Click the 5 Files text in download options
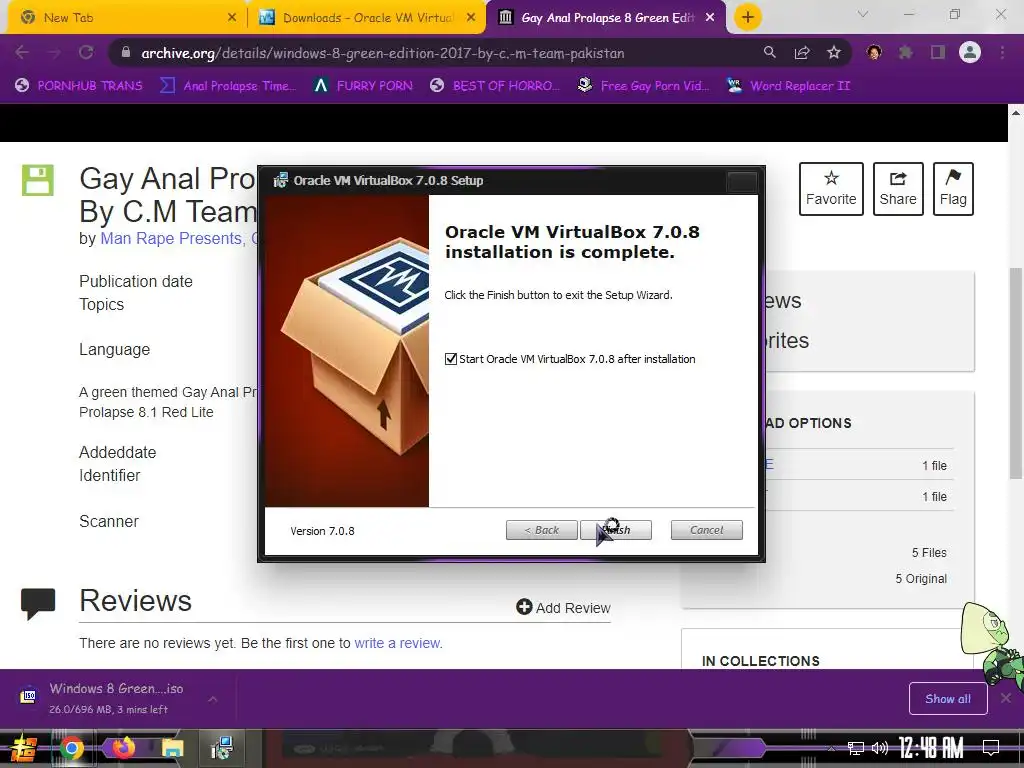 pos(929,552)
